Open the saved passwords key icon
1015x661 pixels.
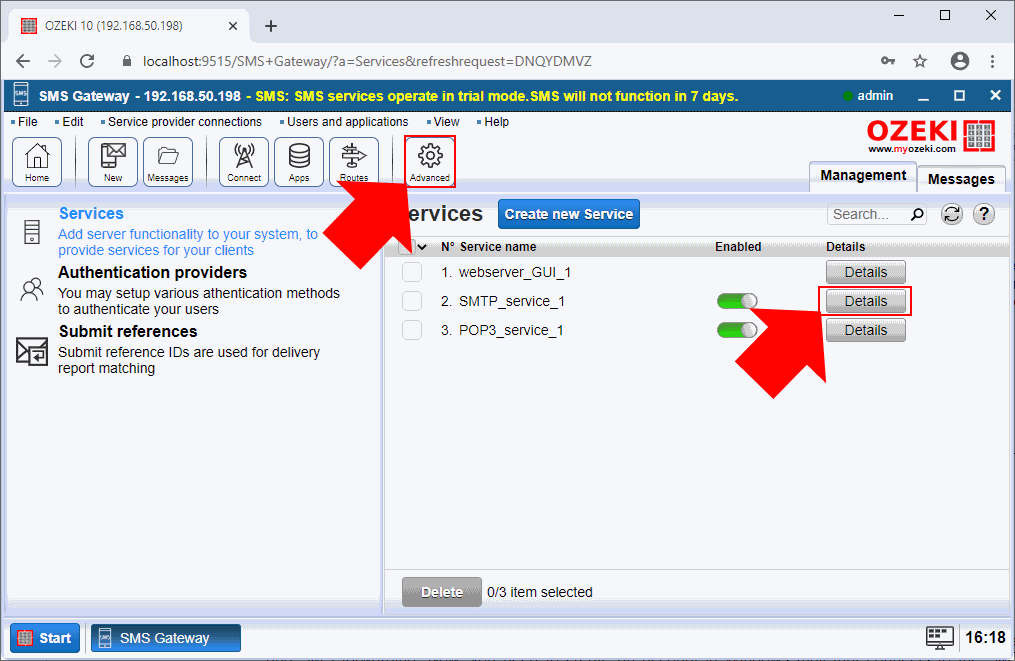tap(887, 62)
